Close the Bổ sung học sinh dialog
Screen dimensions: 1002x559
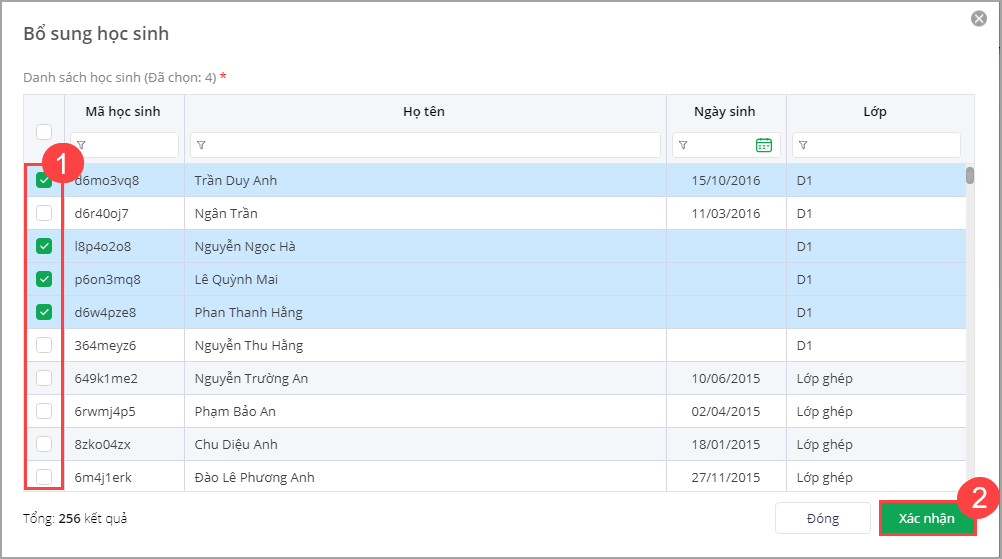pyautogui.click(x=979, y=19)
